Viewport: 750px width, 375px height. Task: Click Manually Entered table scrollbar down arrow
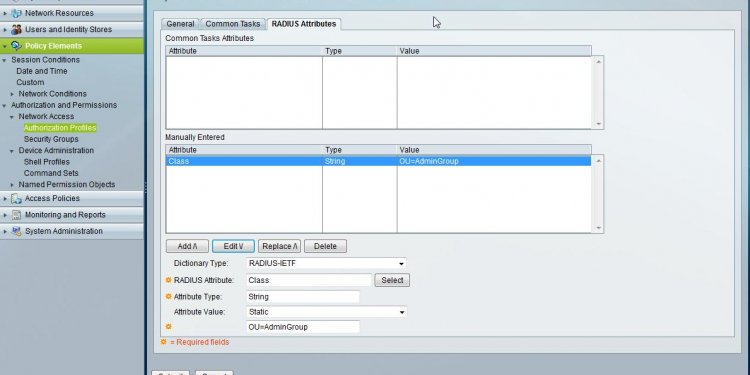pyautogui.click(x=598, y=228)
